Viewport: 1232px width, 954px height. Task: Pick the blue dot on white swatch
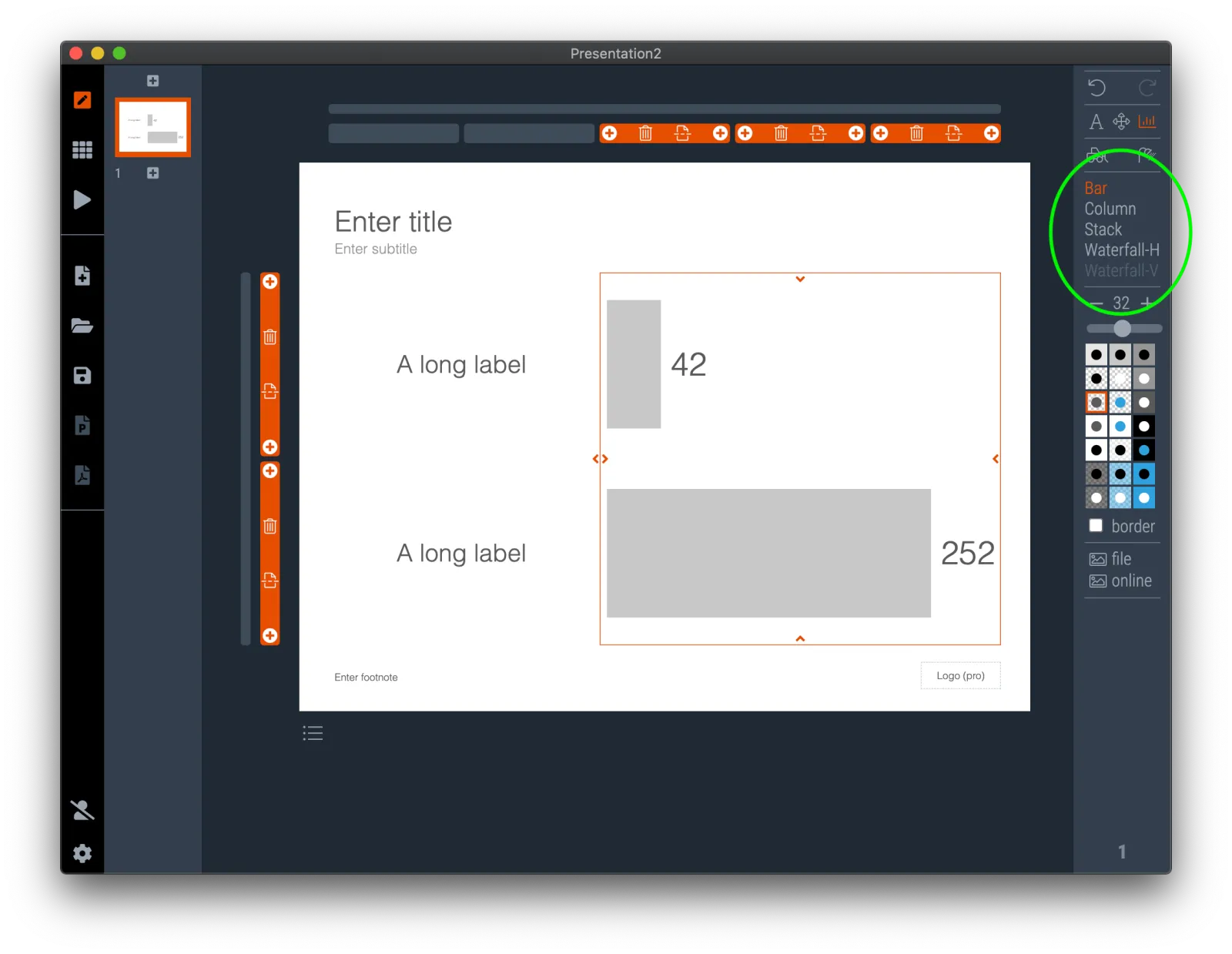1120,427
